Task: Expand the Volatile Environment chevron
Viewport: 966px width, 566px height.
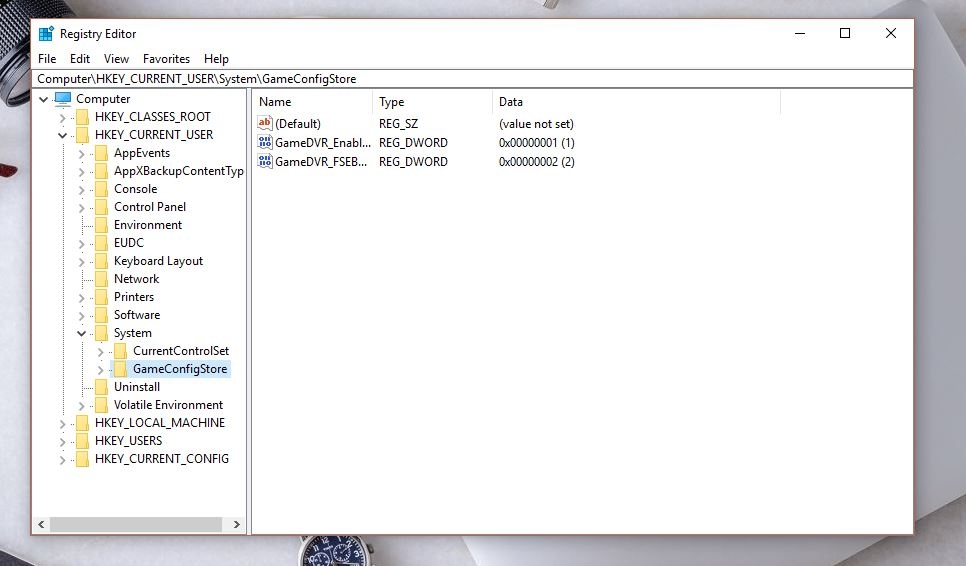Action: (81, 406)
